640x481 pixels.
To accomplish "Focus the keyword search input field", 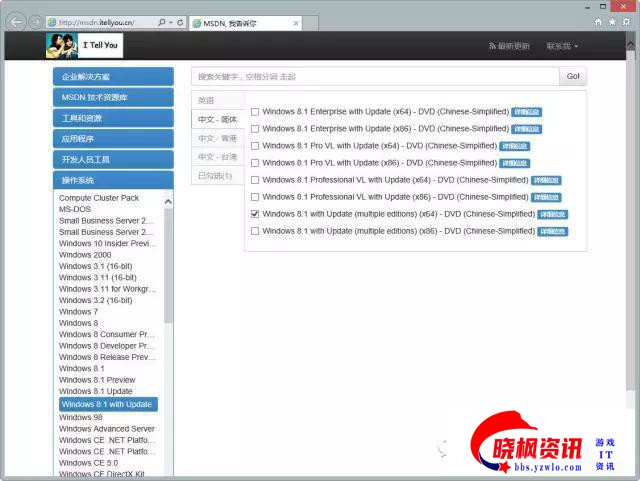I will (x=375, y=76).
